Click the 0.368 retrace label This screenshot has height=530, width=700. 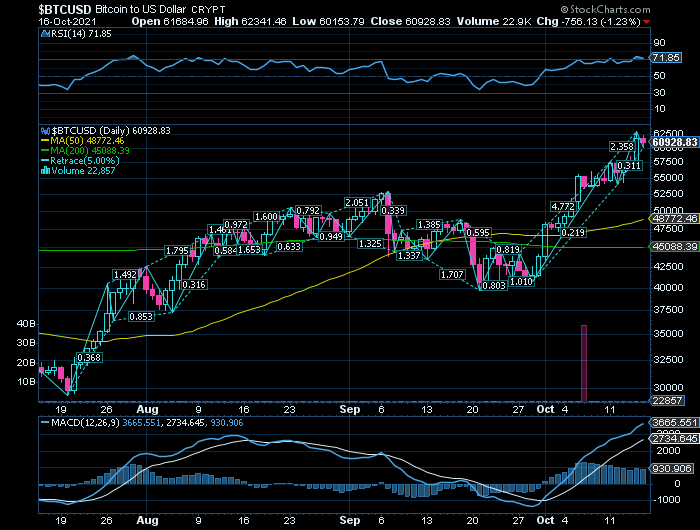pyautogui.click(x=89, y=357)
